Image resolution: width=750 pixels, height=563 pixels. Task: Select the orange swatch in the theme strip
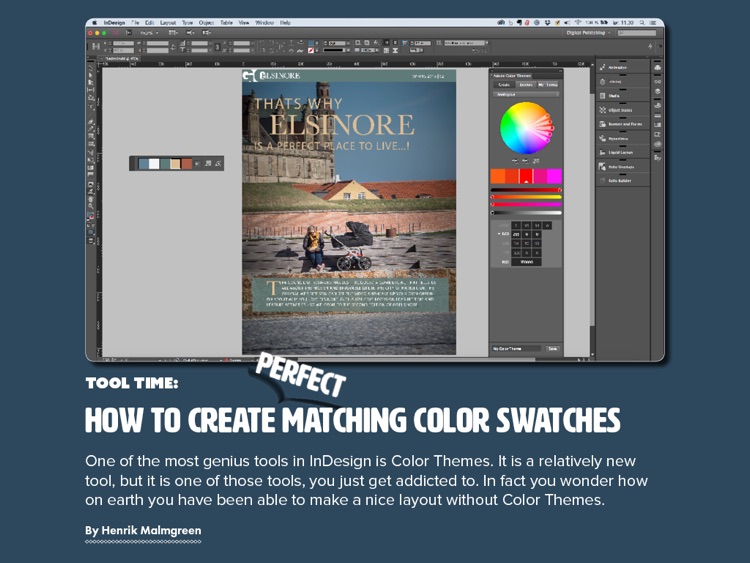[498, 176]
